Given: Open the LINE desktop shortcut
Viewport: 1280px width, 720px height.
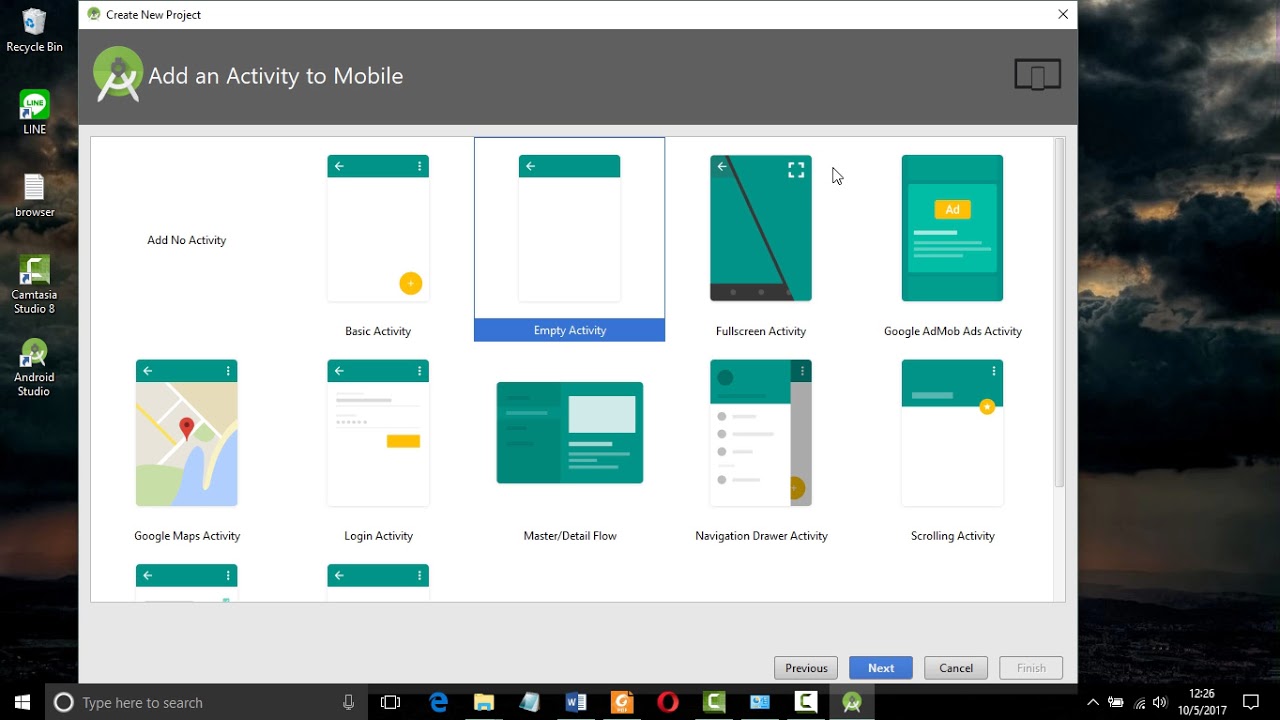Looking at the screenshot, I should (34, 113).
